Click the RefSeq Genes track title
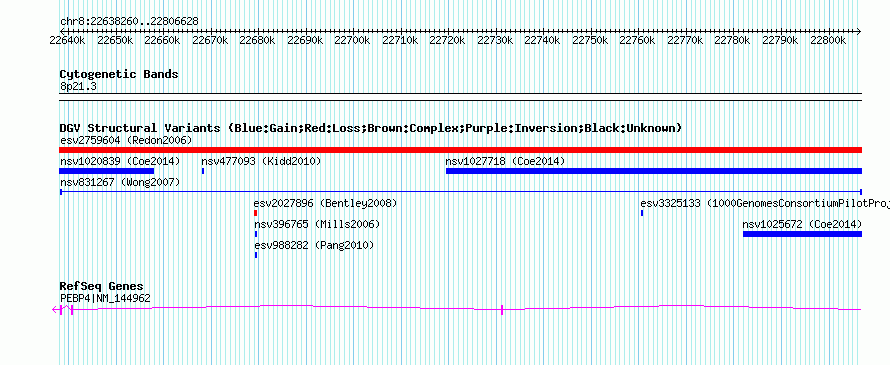Viewport: 890px width, 365px height. coord(102,286)
